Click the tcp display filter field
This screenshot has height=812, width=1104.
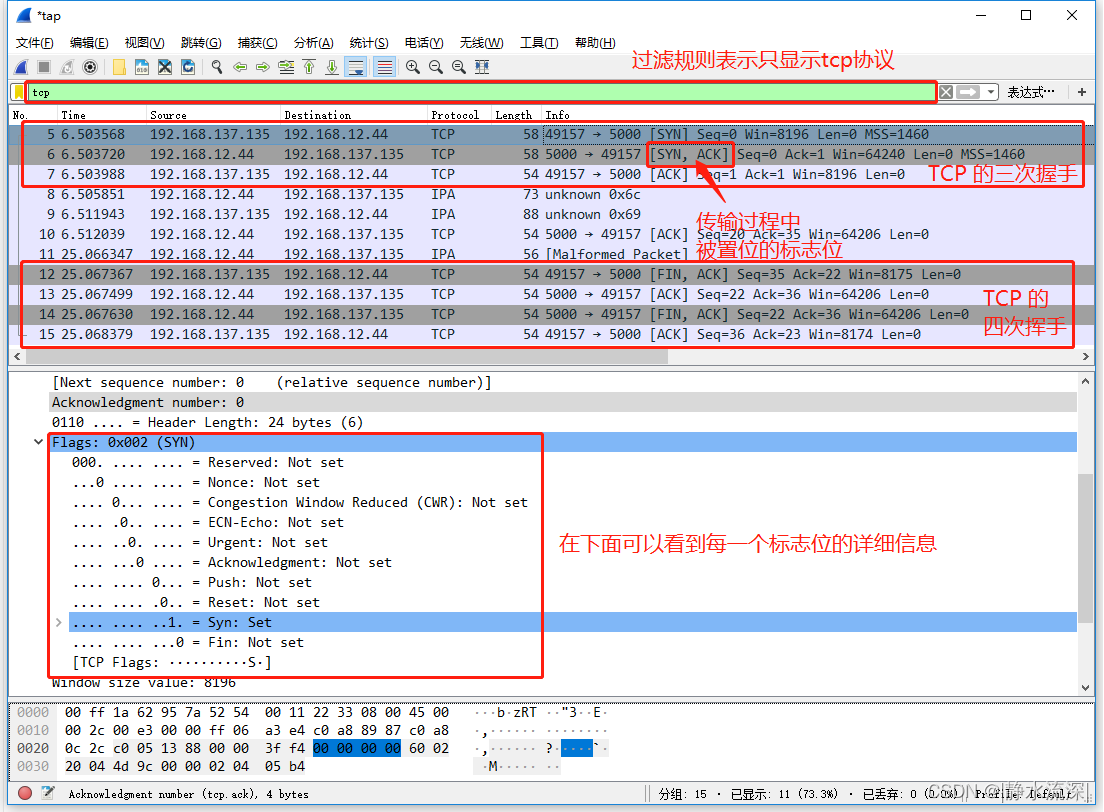tap(480, 92)
